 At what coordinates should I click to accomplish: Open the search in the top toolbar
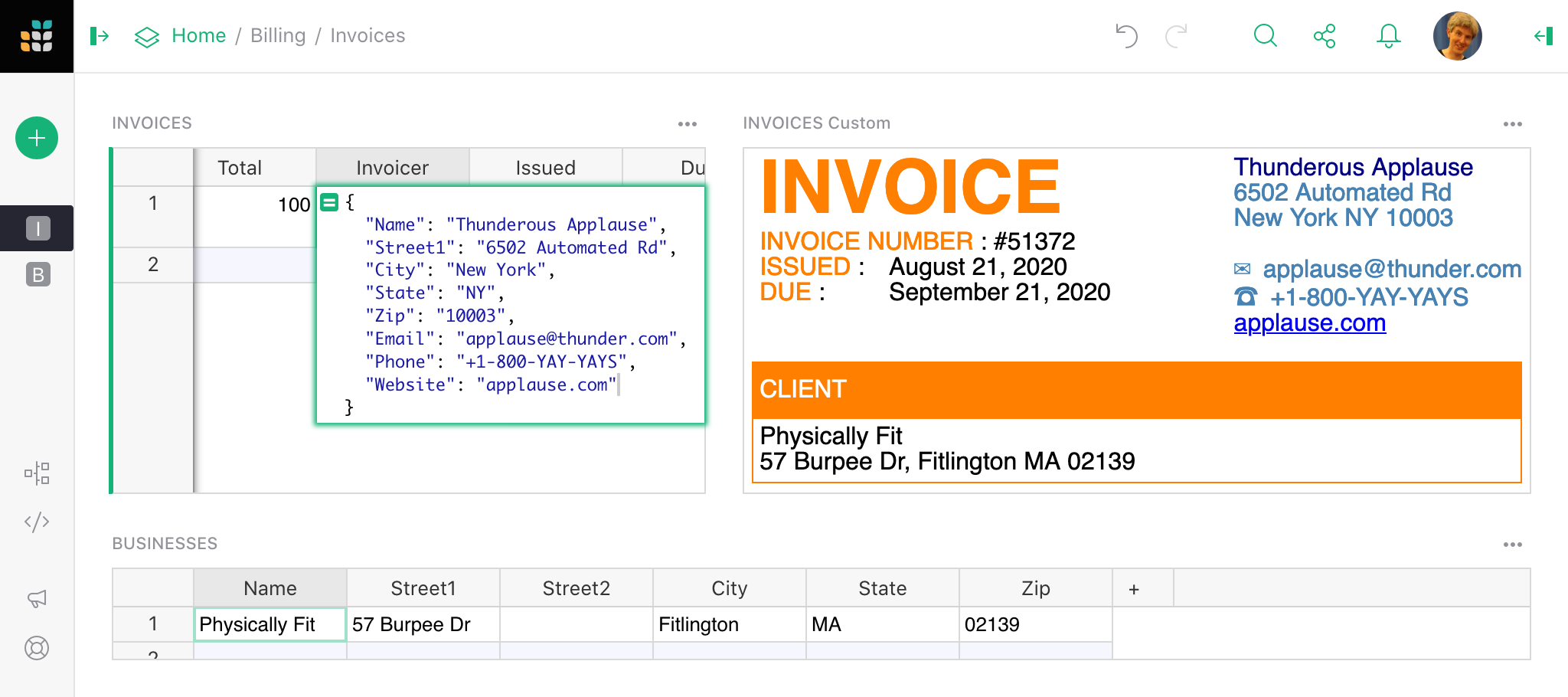click(1265, 35)
